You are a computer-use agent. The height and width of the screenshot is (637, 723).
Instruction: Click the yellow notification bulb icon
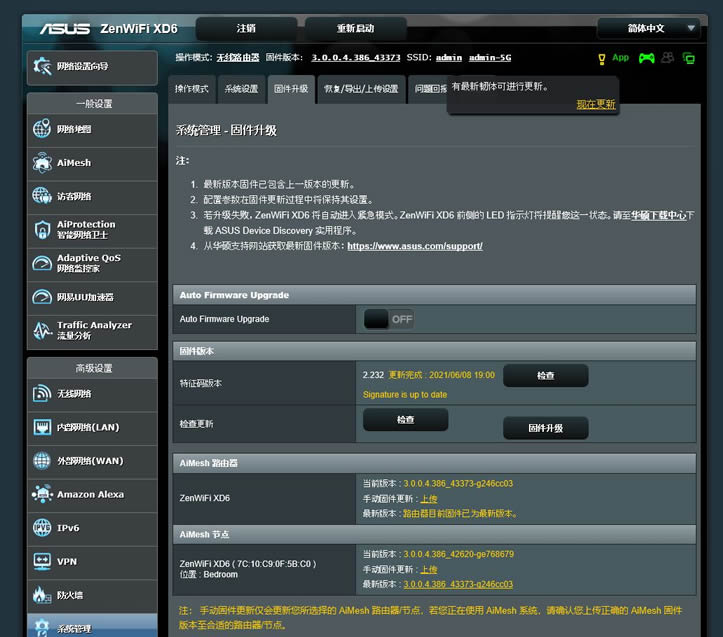[602, 59]
